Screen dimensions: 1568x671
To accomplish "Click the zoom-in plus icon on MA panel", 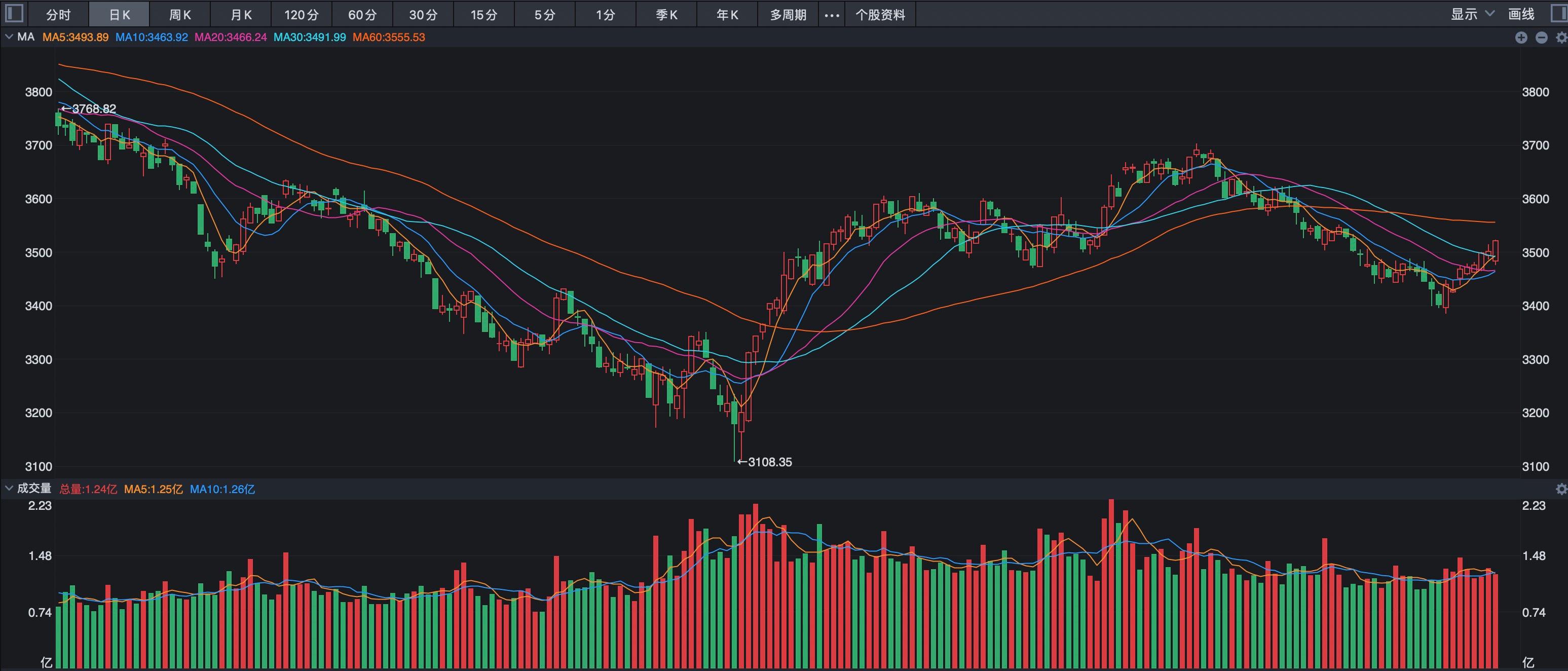I will [1521, 38].
